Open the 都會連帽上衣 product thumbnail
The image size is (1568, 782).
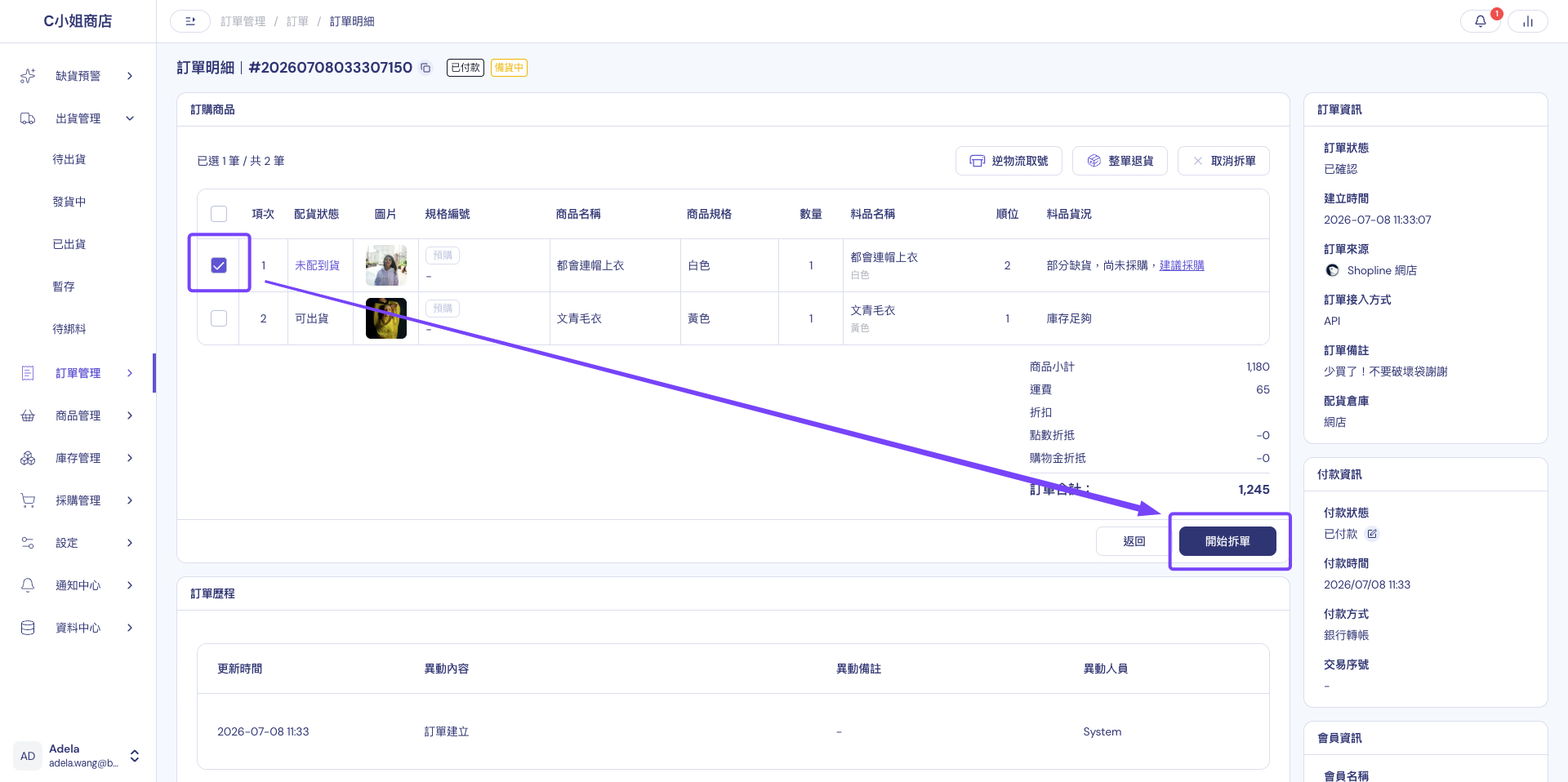[x=386, y=265]
